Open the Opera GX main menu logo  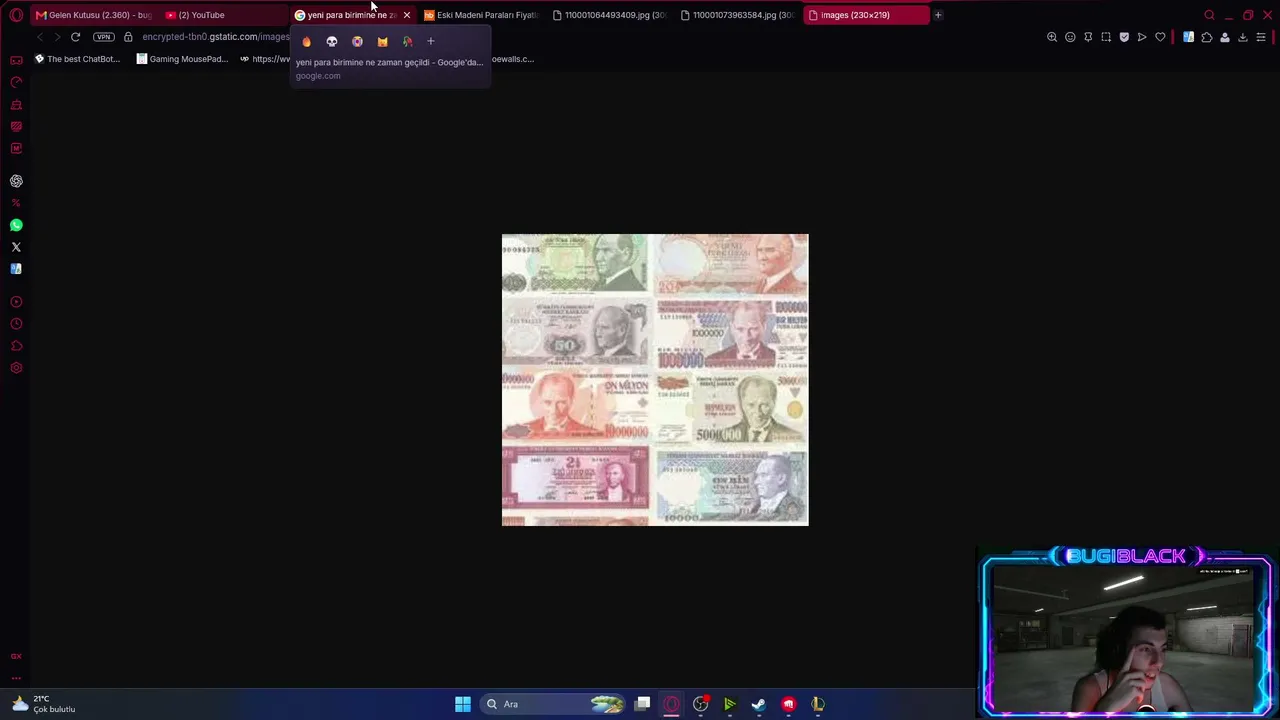16,15
